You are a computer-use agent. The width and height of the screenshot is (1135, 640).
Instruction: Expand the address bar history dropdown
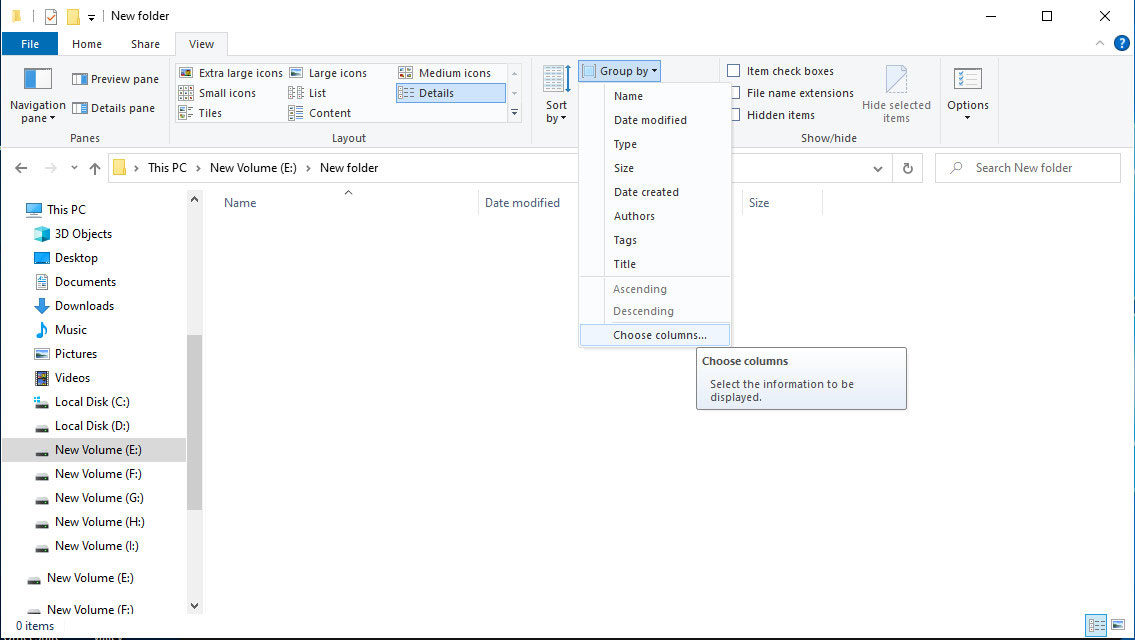coord(880,168)
